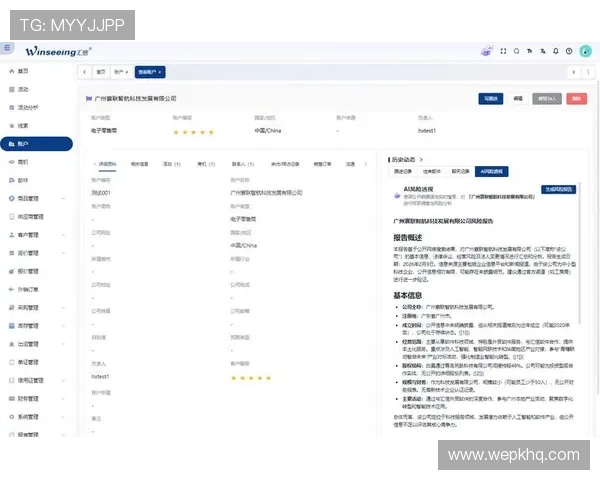Select the 活动 (1) detail tab
Screen dimensions: 600x480
pyautogui.click(x=171, y=164)
